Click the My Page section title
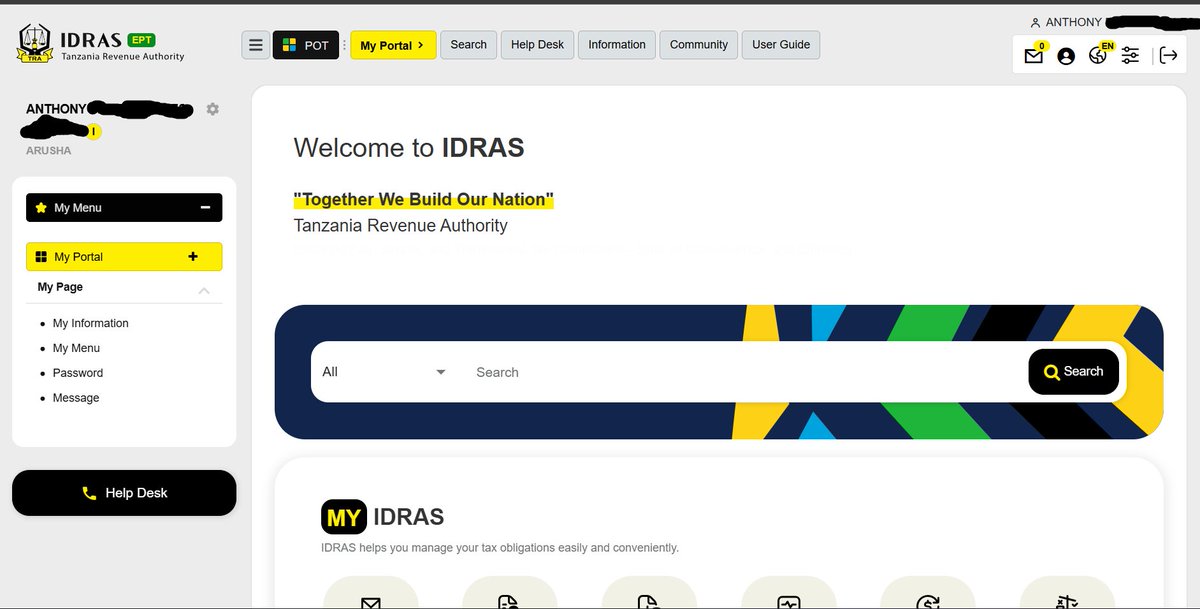 coord(60,287)
